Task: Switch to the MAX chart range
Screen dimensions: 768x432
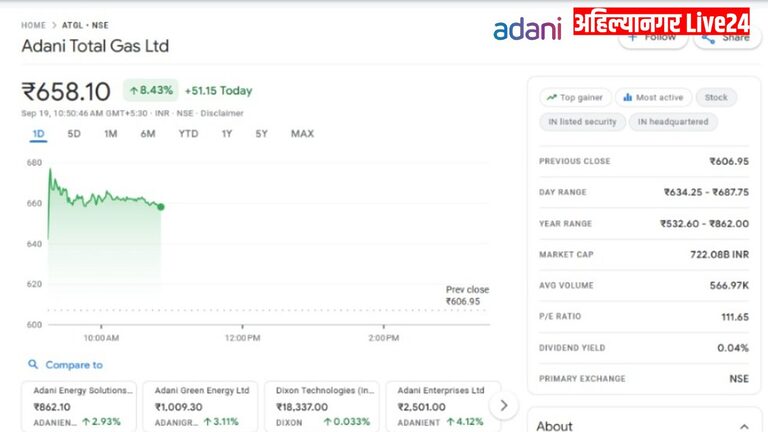Action: 302,134
